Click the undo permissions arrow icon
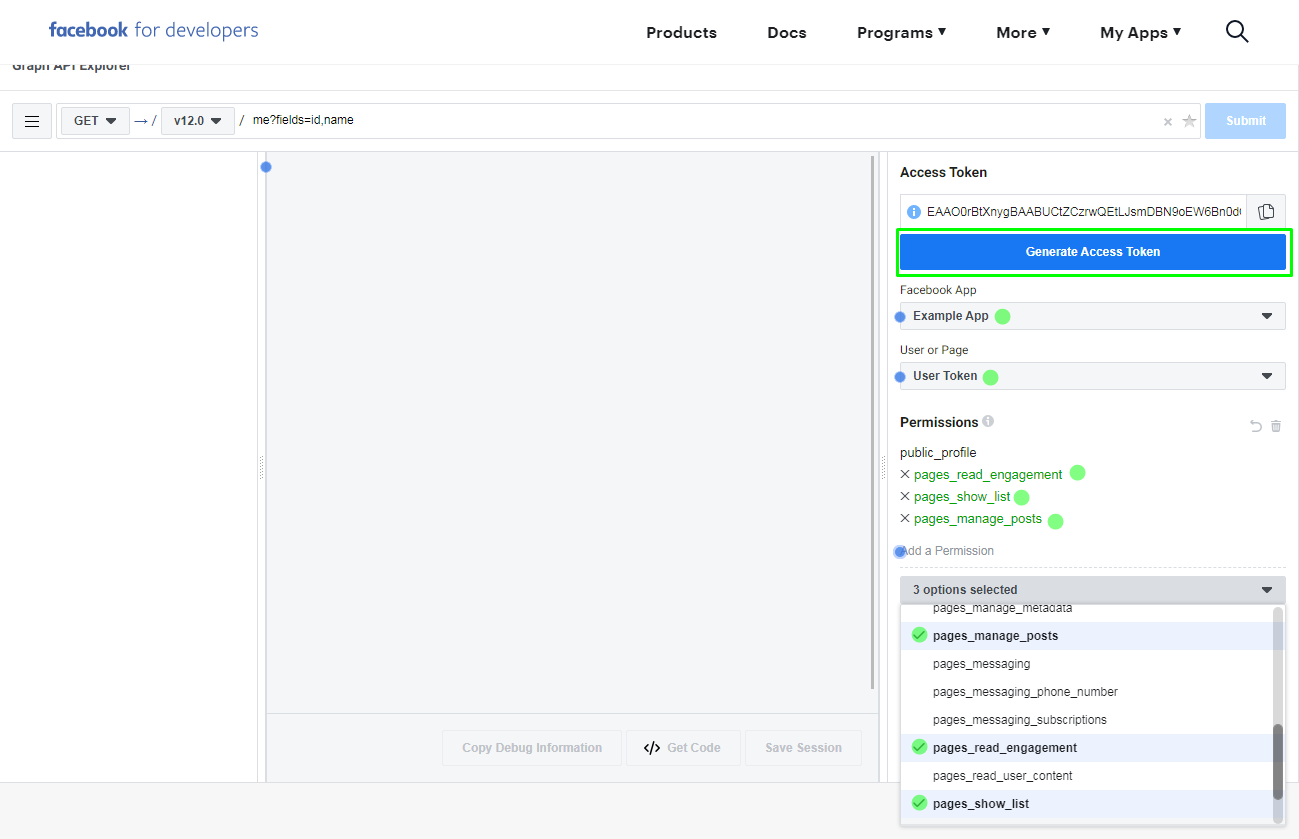 pos(1256,426)
